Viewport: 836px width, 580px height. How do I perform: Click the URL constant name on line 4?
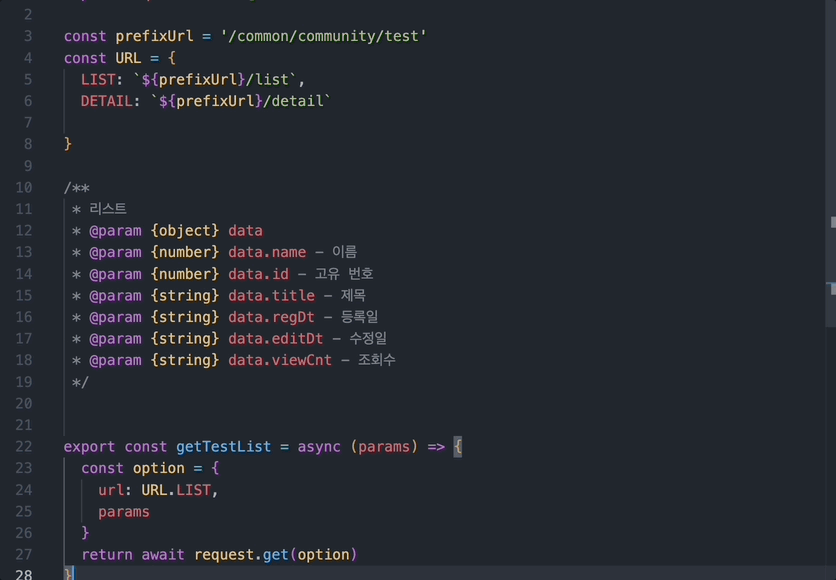[x=128, y=58]
